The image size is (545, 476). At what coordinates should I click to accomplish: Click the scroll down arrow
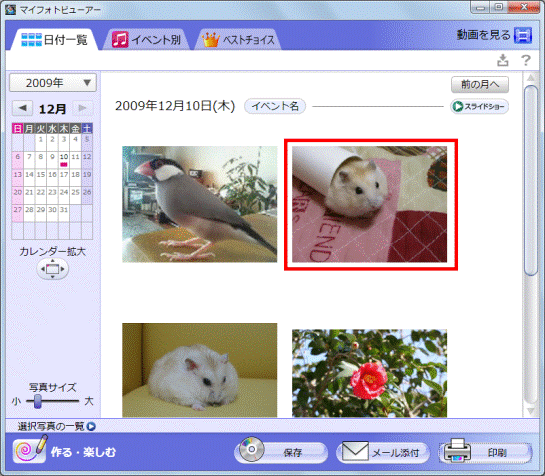coord(531,411)
